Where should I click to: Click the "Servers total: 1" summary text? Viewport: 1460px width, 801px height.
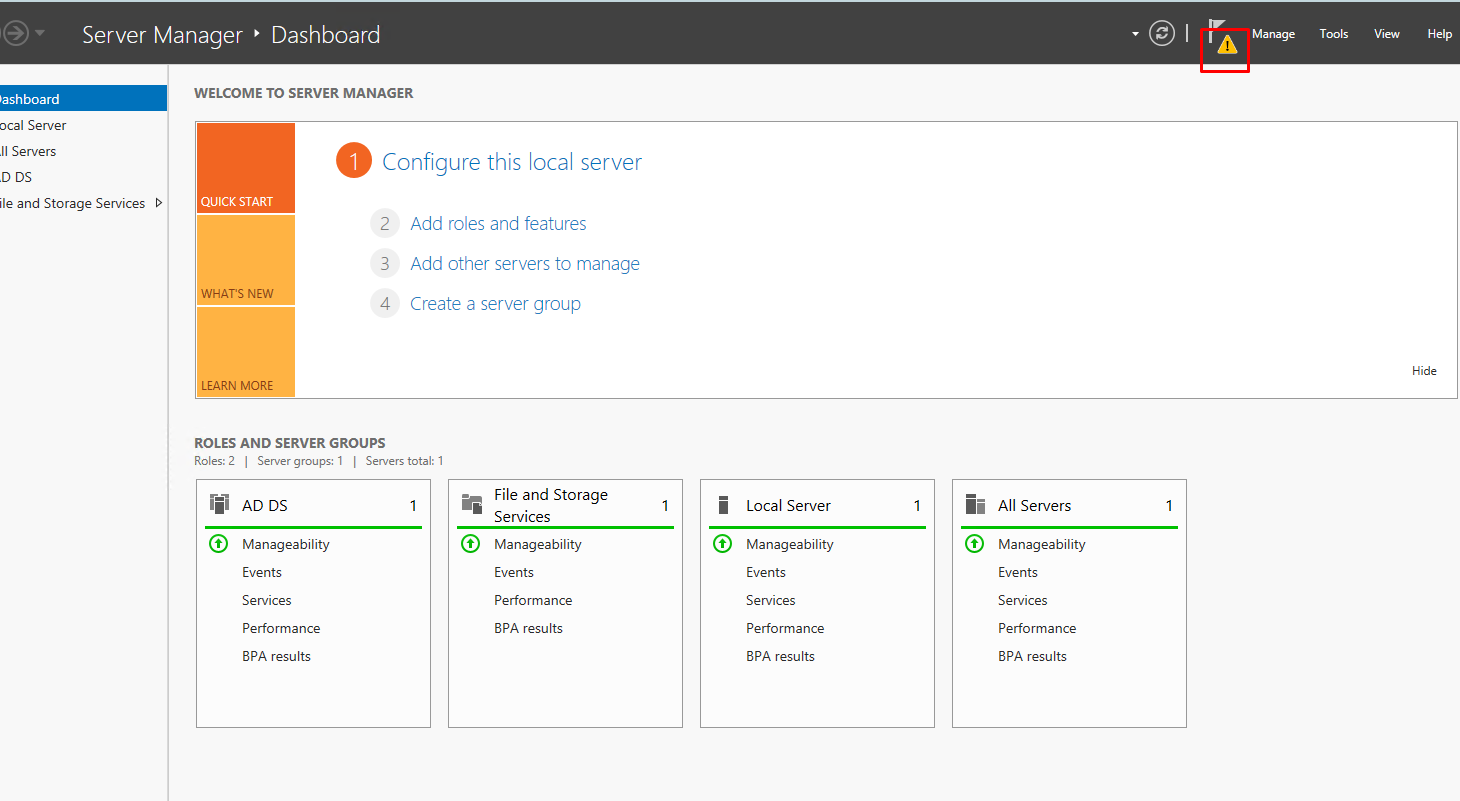404,461
